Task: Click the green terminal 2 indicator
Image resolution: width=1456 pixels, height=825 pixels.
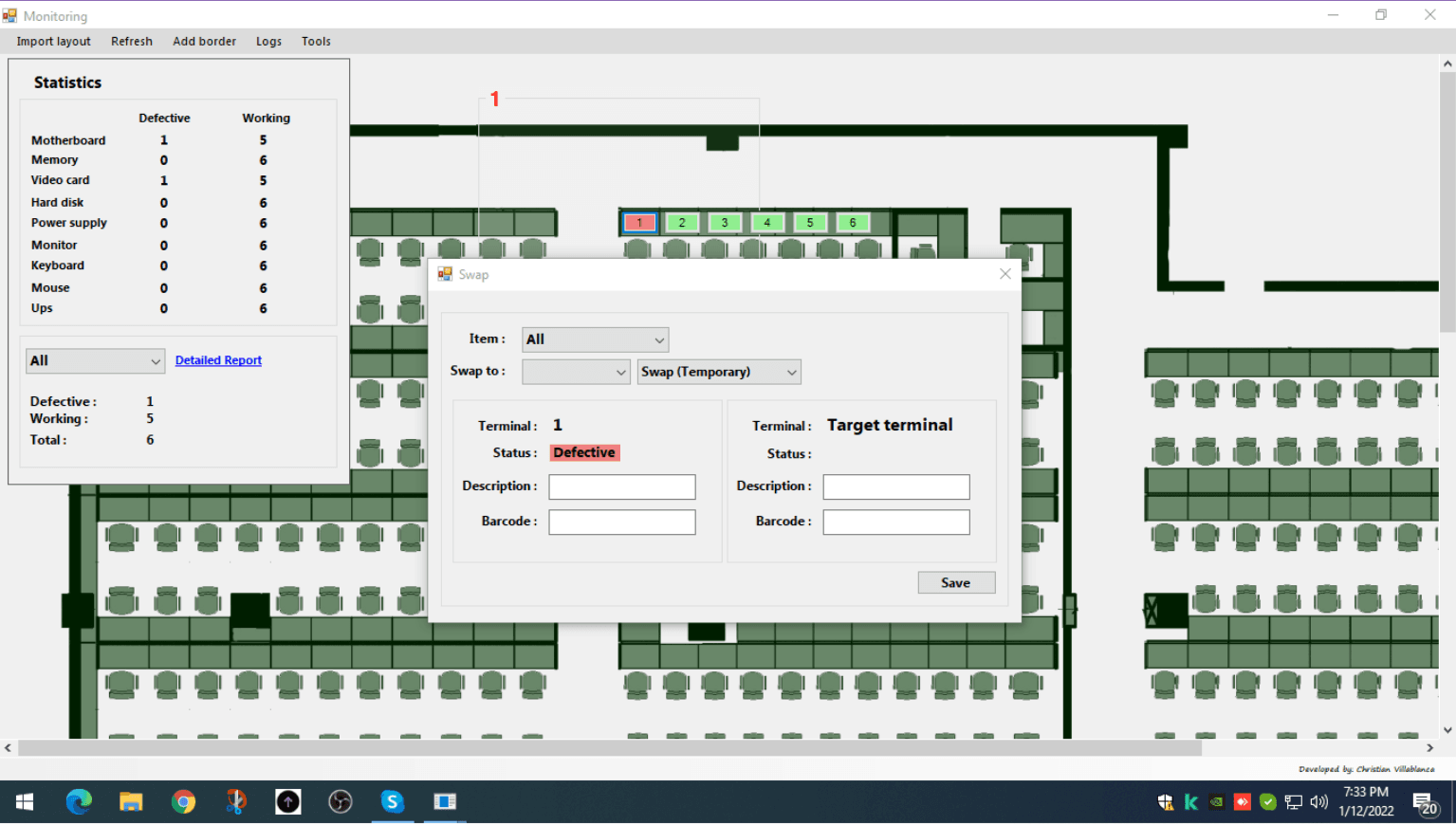Action: point(681,222)
